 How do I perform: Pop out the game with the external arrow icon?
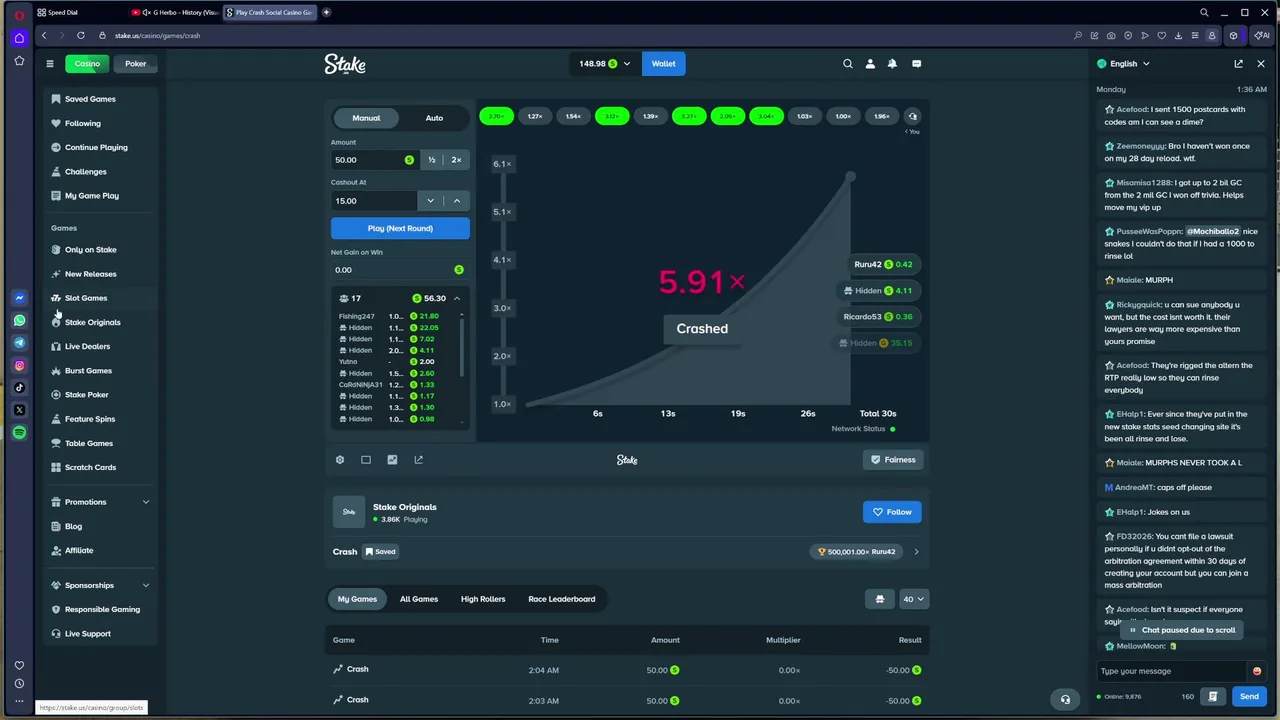click(x=418, y=460)
